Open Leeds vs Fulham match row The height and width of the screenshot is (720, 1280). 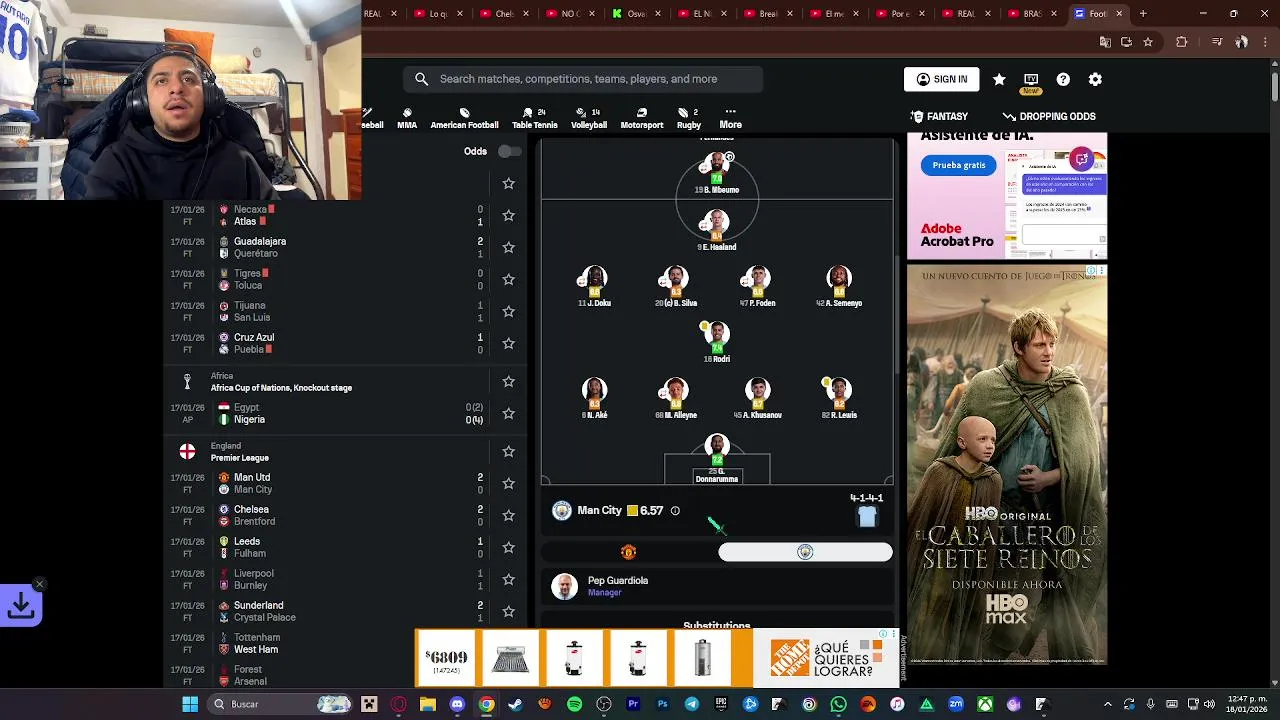pos(327,548)
